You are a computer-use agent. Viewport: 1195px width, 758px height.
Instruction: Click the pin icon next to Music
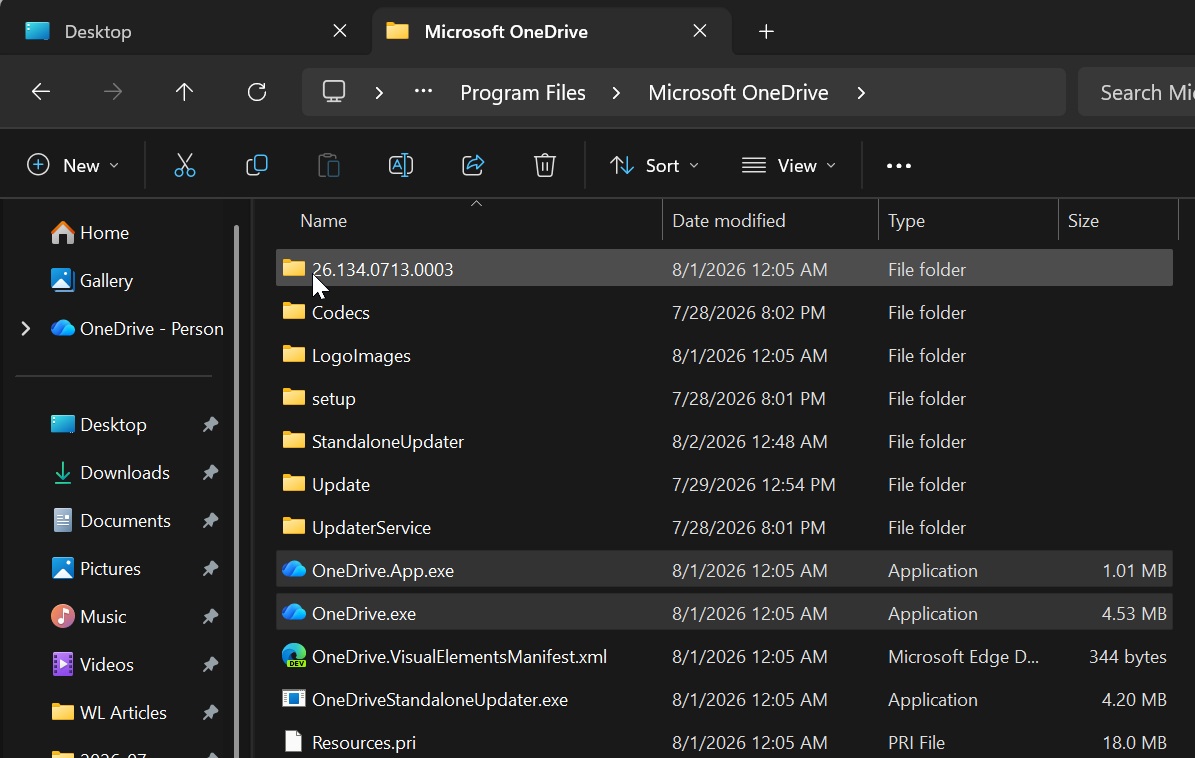[210, 616]
